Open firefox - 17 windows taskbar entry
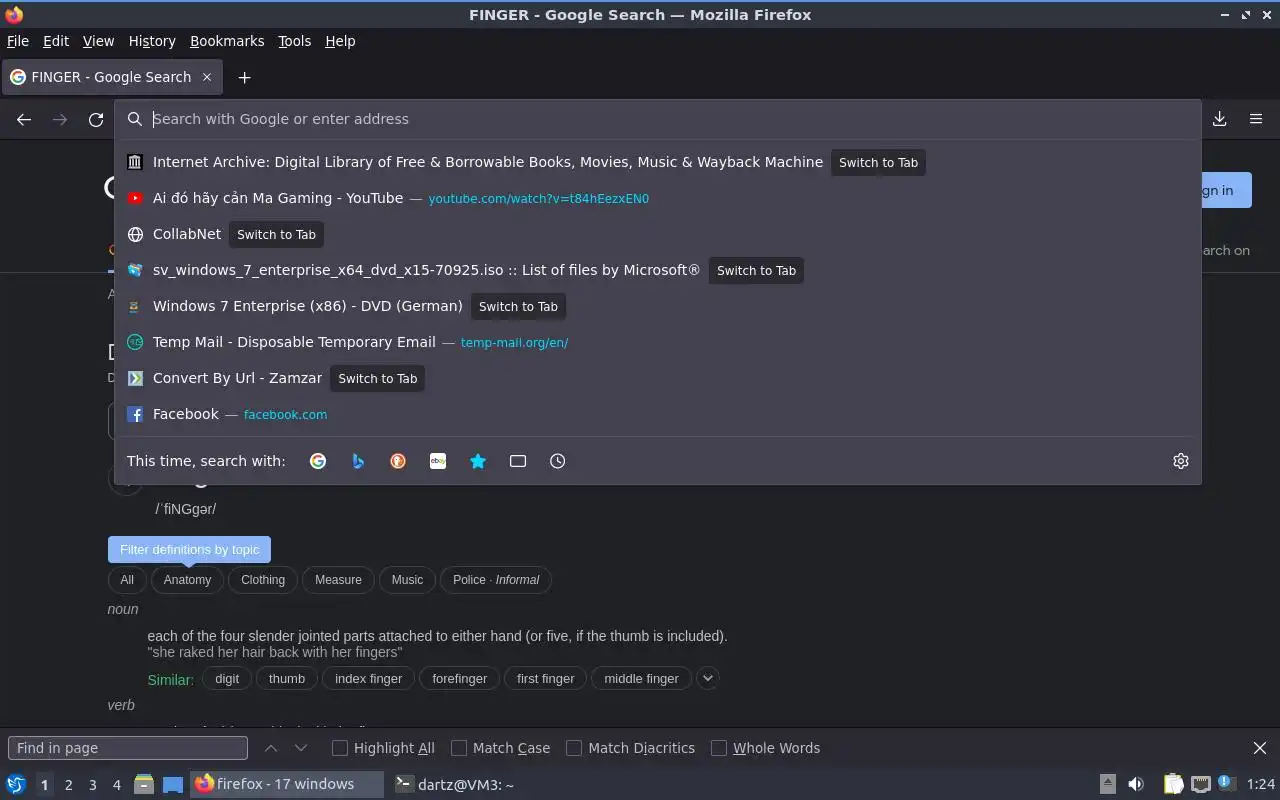Viewport: 1280px width, 800px height. 287,785
